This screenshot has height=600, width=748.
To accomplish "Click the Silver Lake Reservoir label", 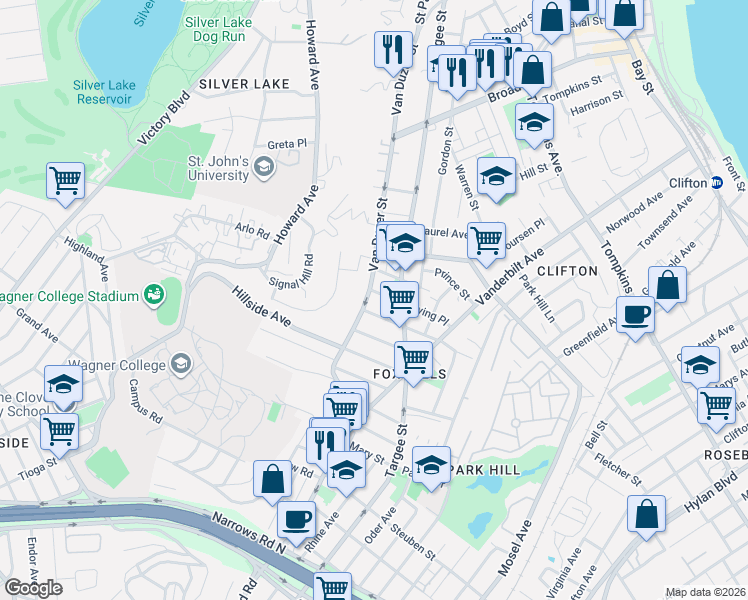I will pyautogui.click(x=104, y=92).
